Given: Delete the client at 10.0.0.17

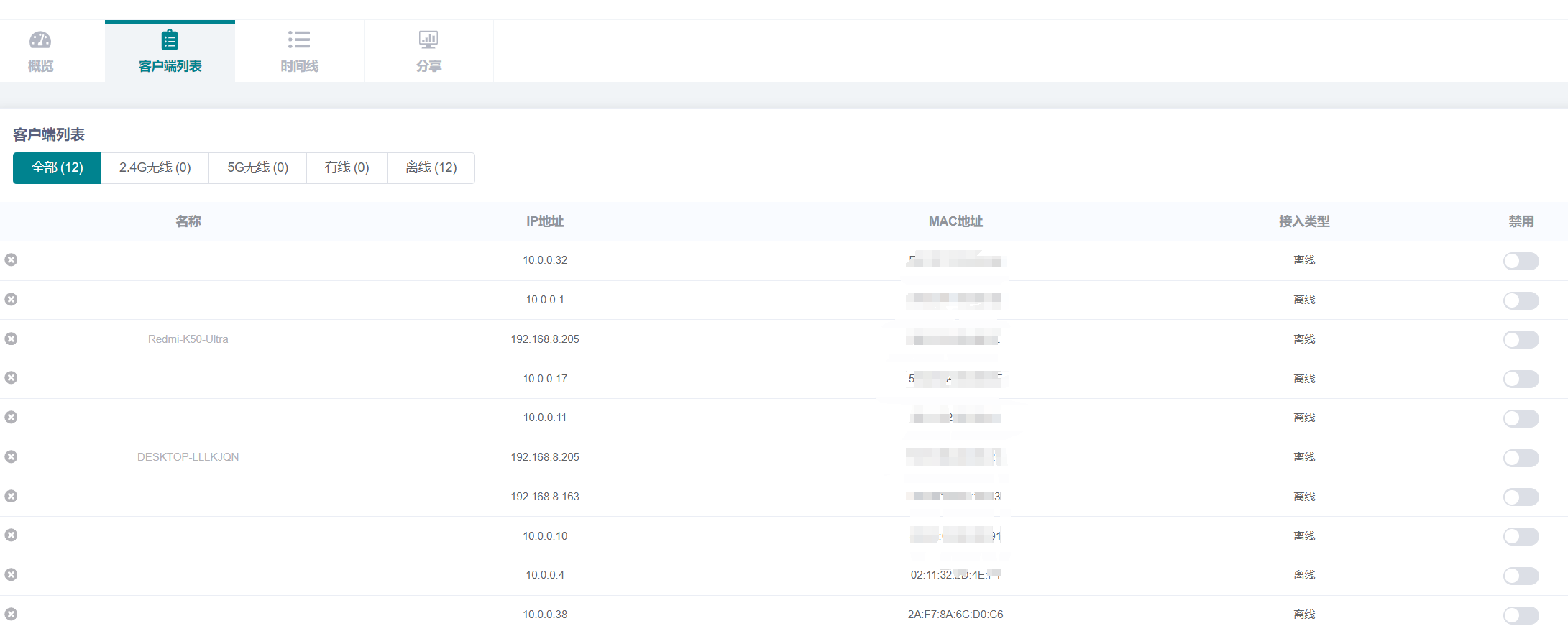Looking at the screenshot, I should coord(11,377).
